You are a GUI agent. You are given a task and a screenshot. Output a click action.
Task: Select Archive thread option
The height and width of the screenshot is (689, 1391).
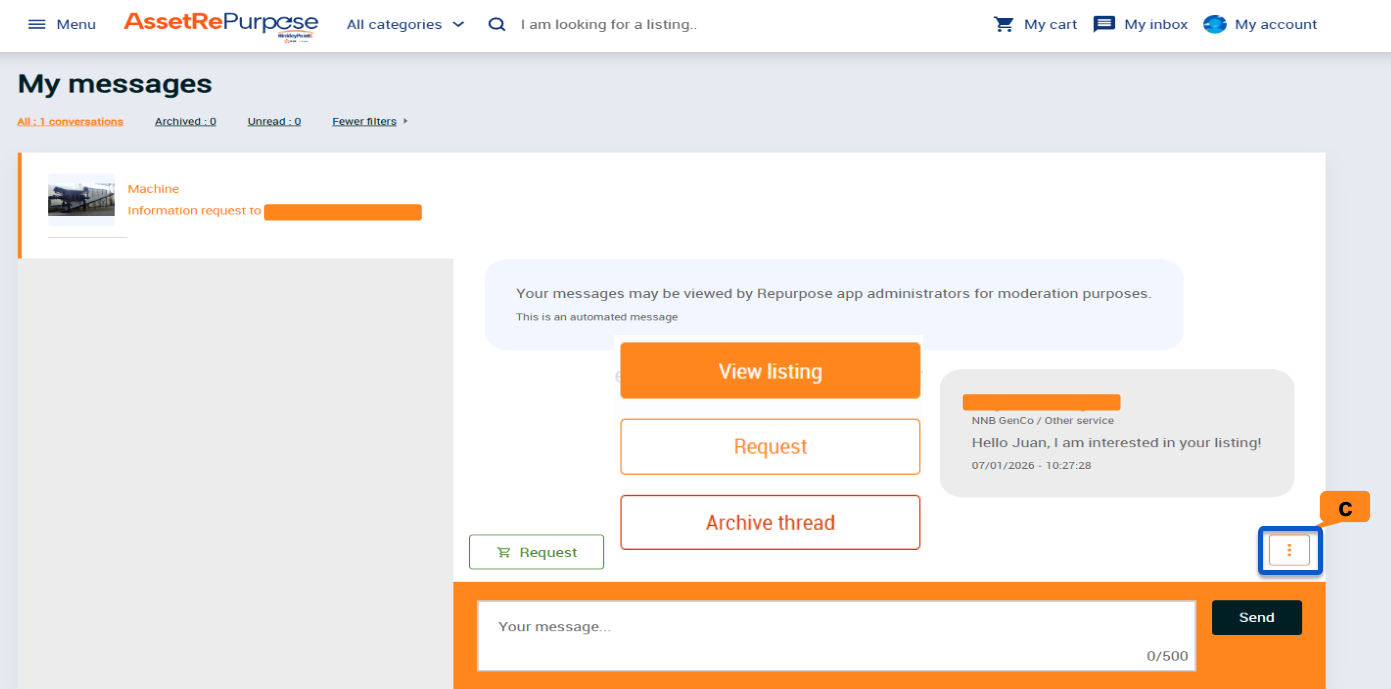click(770, 523)
